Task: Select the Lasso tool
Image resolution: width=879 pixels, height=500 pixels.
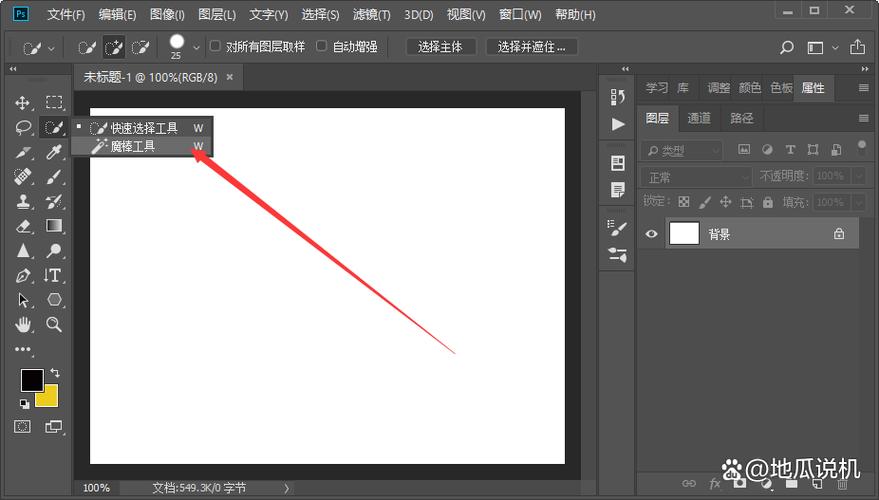Action: coord(23,128)
